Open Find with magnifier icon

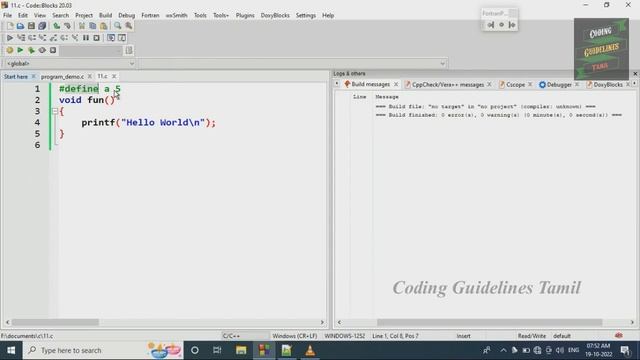point(118,26)
